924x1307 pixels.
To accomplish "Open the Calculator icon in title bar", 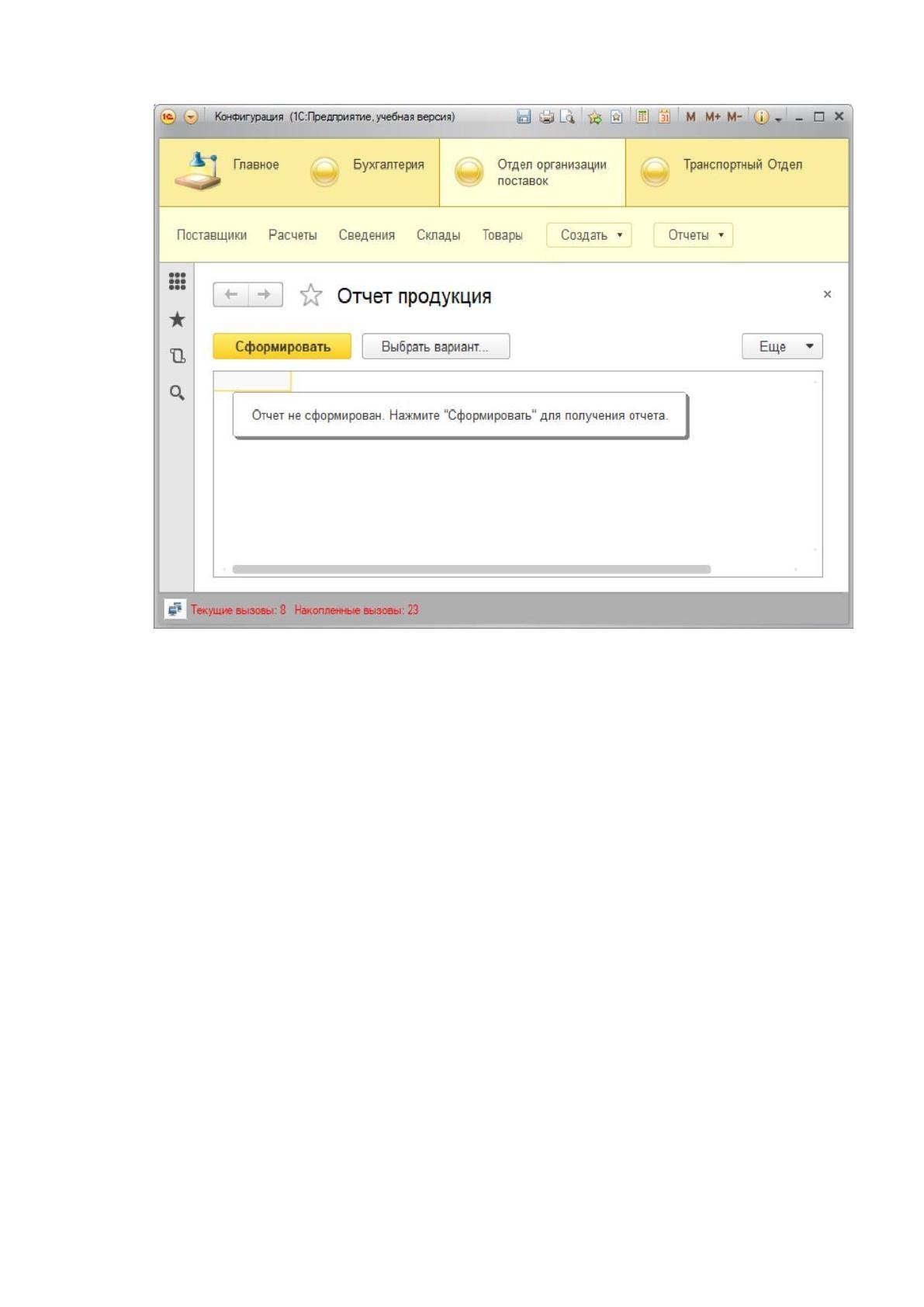I will pos(642,117).
